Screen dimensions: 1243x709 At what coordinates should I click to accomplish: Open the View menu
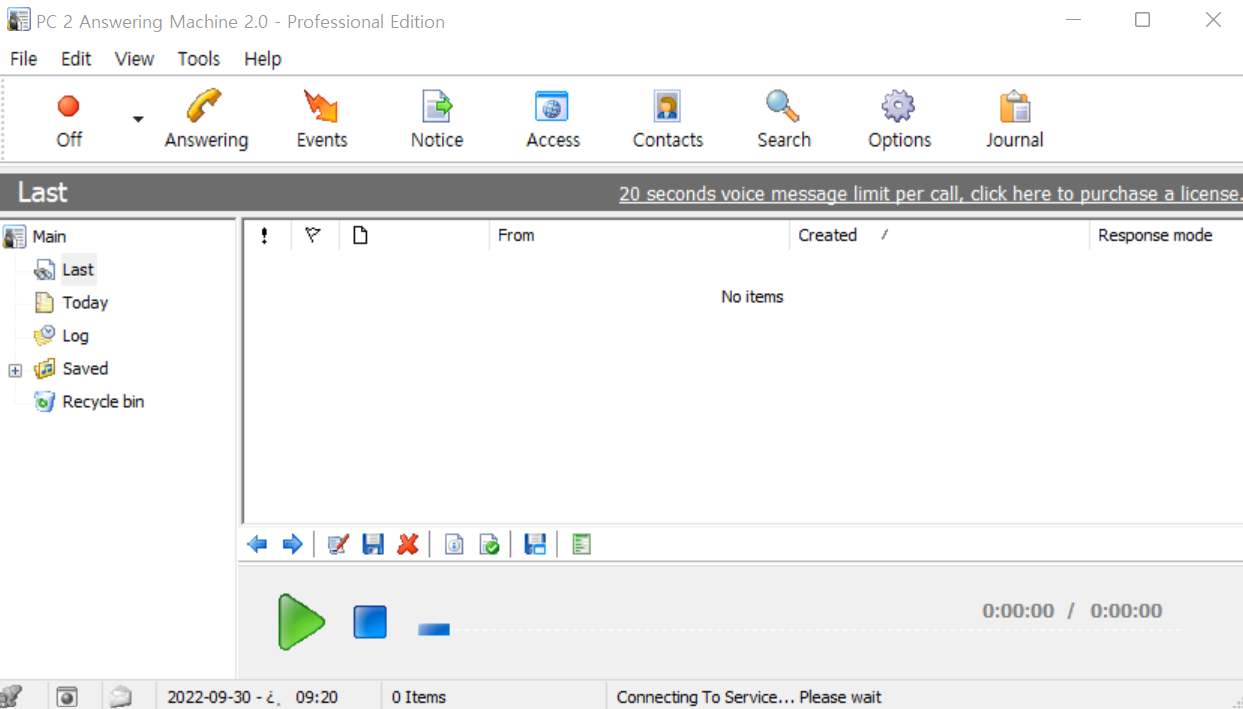click(134, 59)
